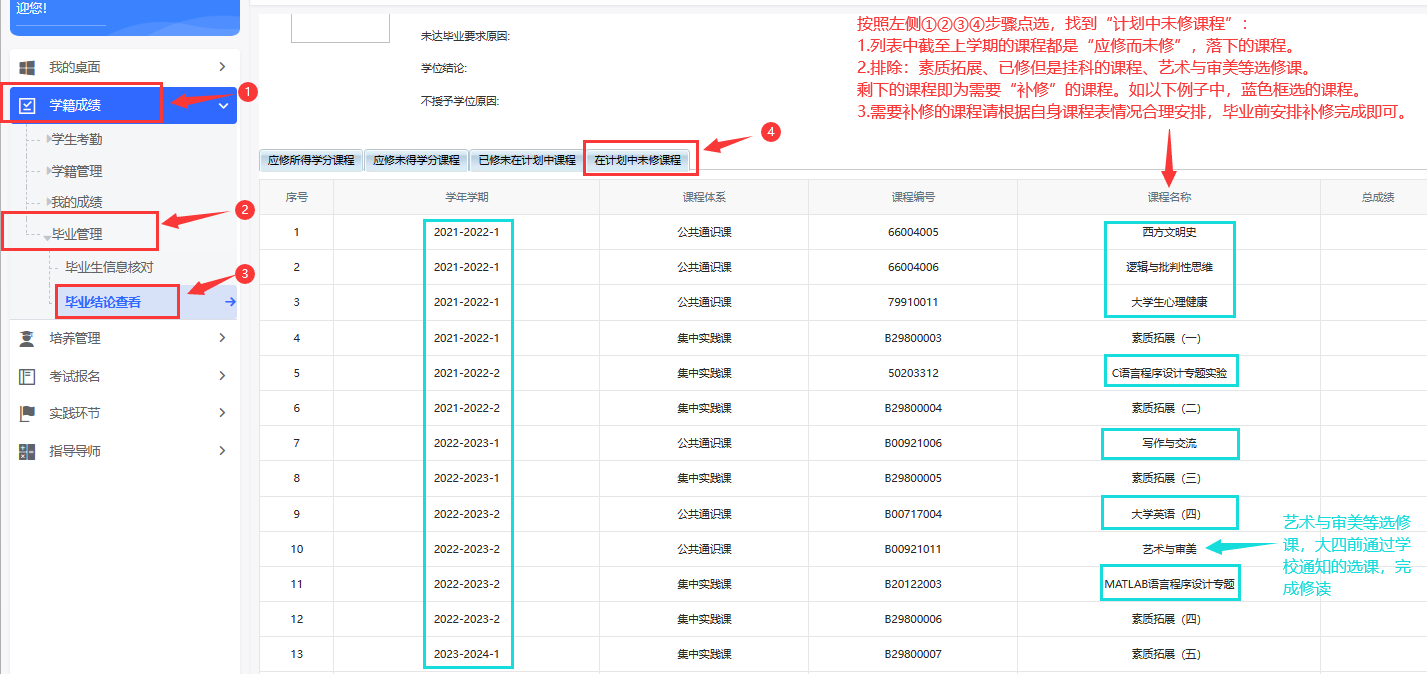Image resolution: width=1428 pixels, height=674 pixels.
Task: Collapse the 学籍成绩 menu chevron
Action: tap(223, 105)
